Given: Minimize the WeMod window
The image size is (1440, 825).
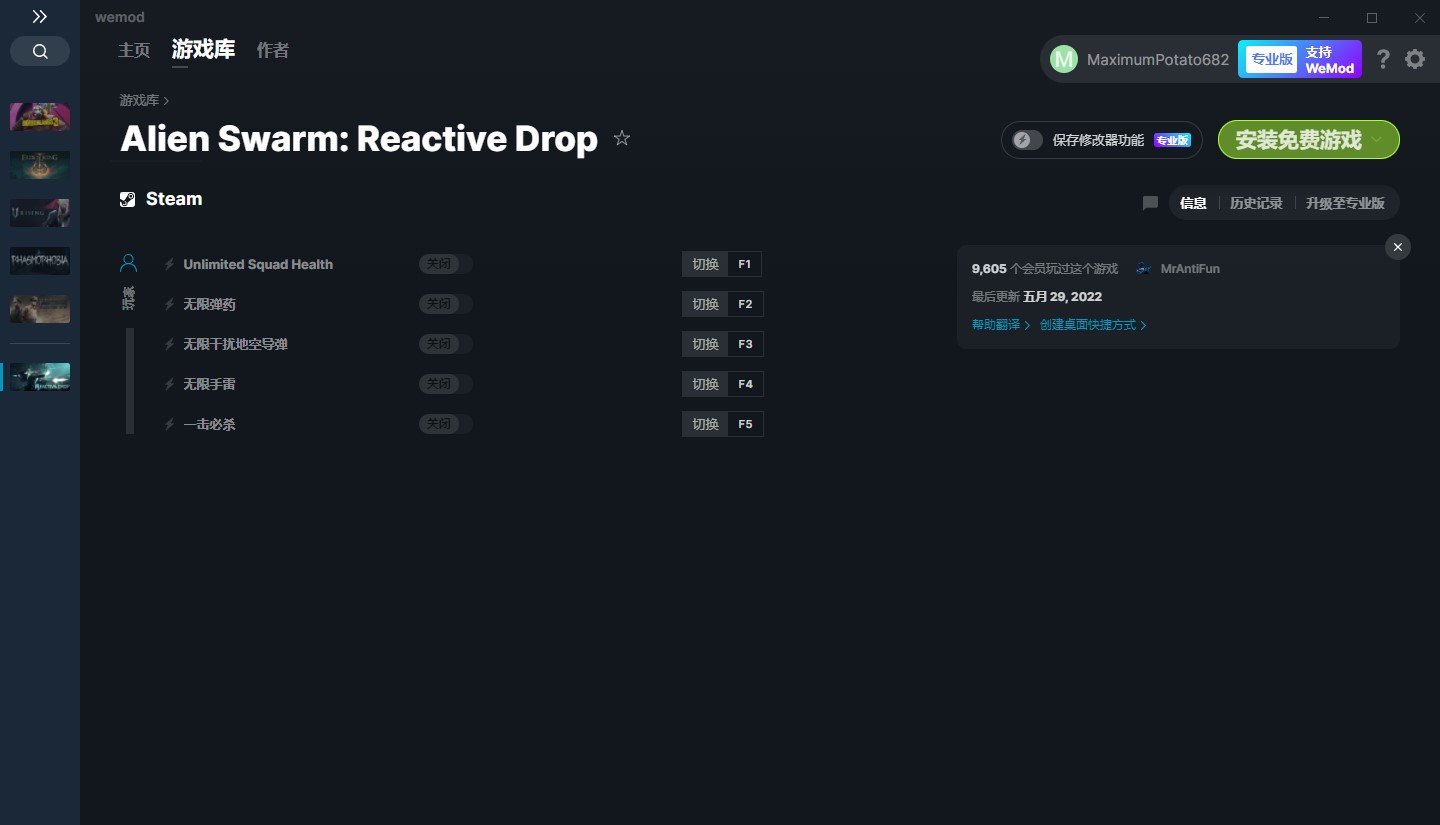Looking at the screenshot, I should pos(1324,18).
